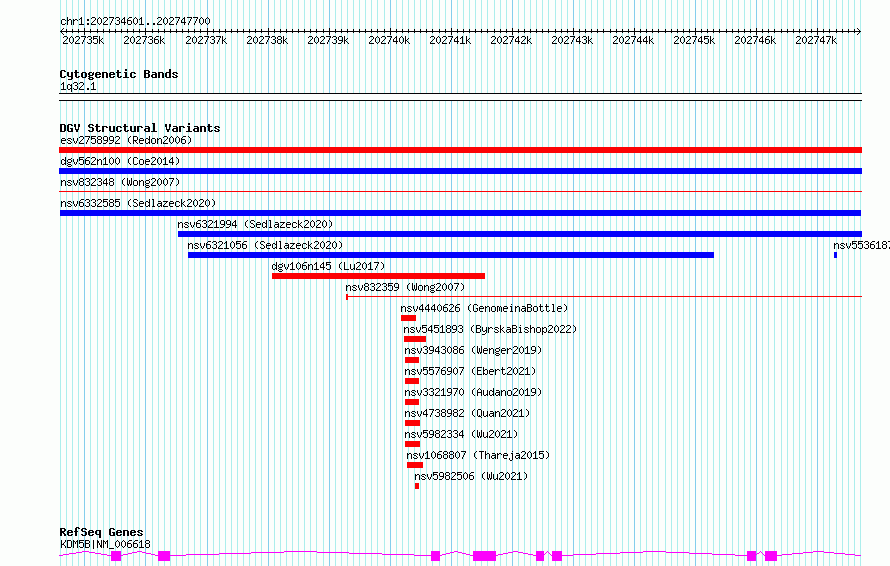Click the red block under nsv5451893
The height and width of the screenshot is (566, 890).
click(x=415, y=339)
